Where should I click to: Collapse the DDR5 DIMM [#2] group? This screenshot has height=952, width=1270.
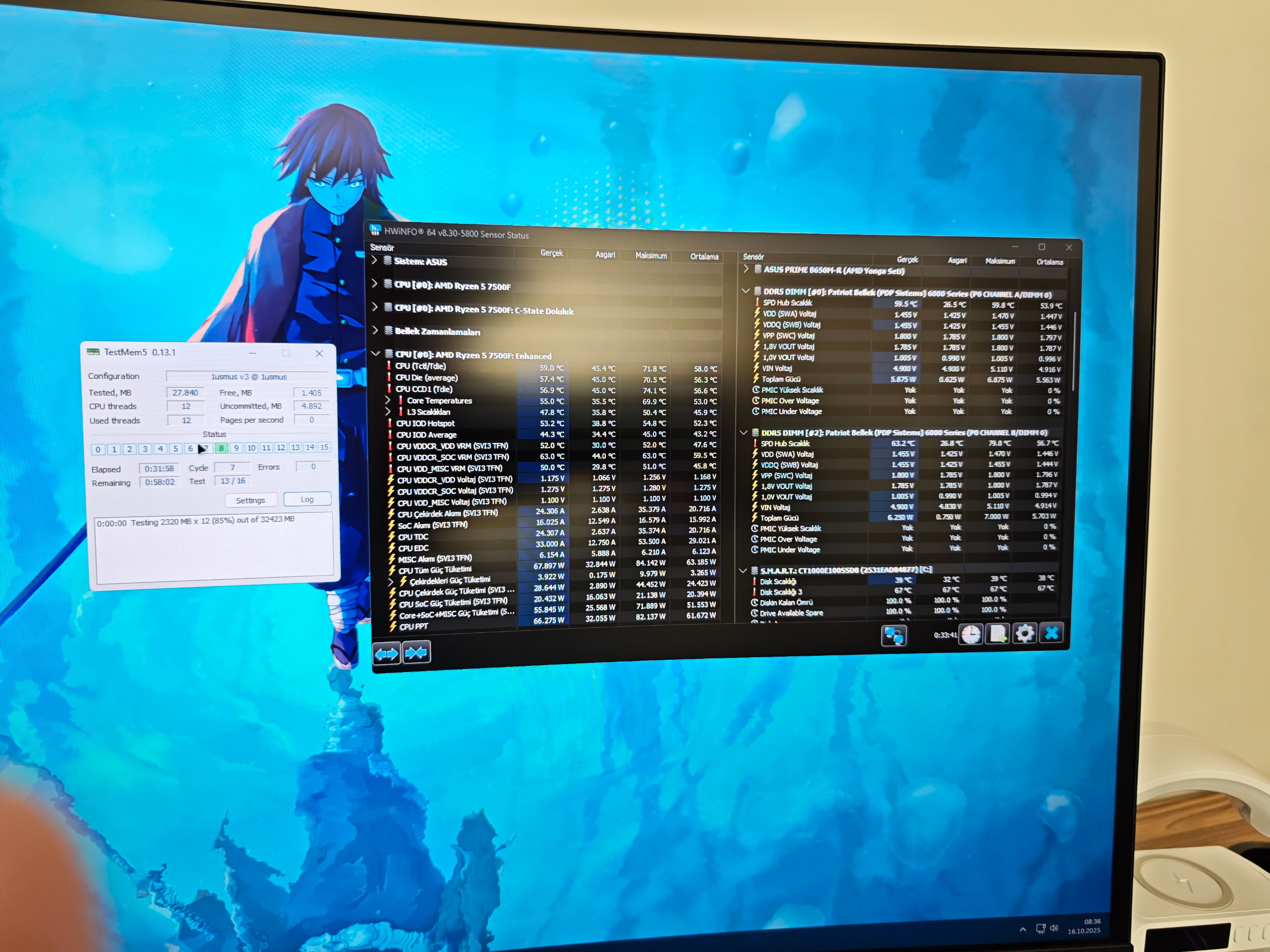[x=743, y=432]
